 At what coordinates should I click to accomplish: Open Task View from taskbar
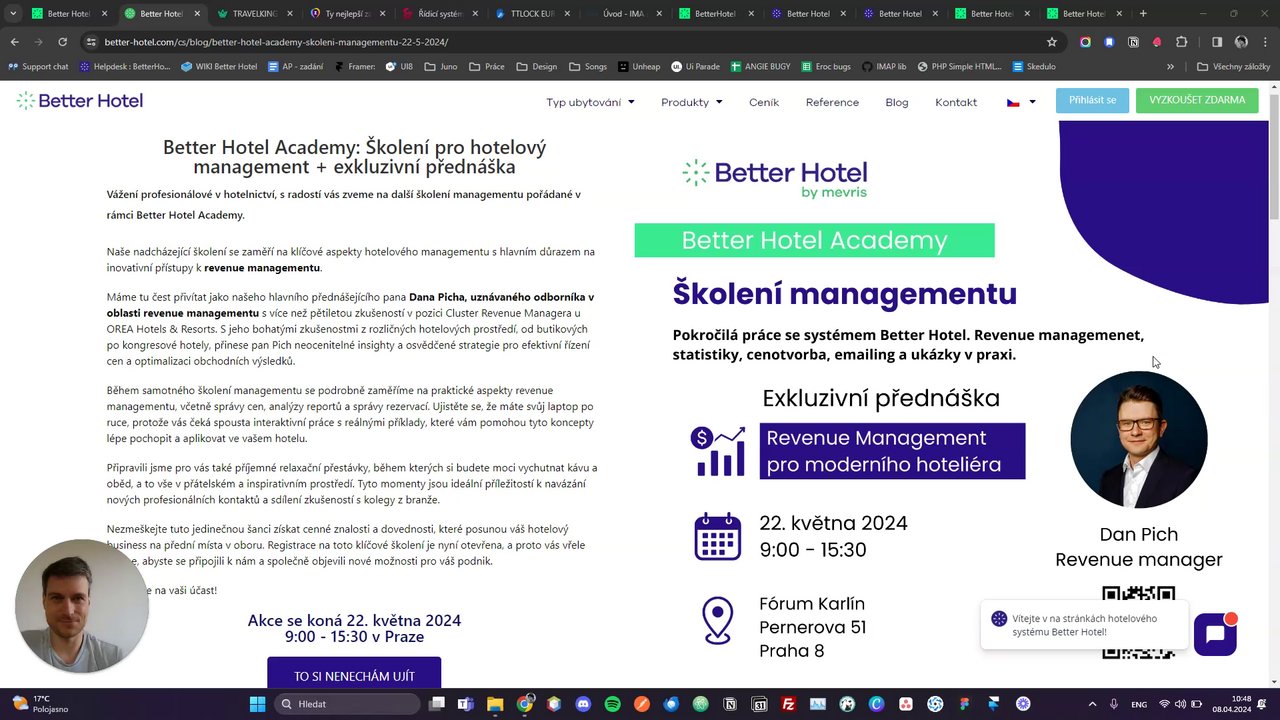[x=436, y=704]
